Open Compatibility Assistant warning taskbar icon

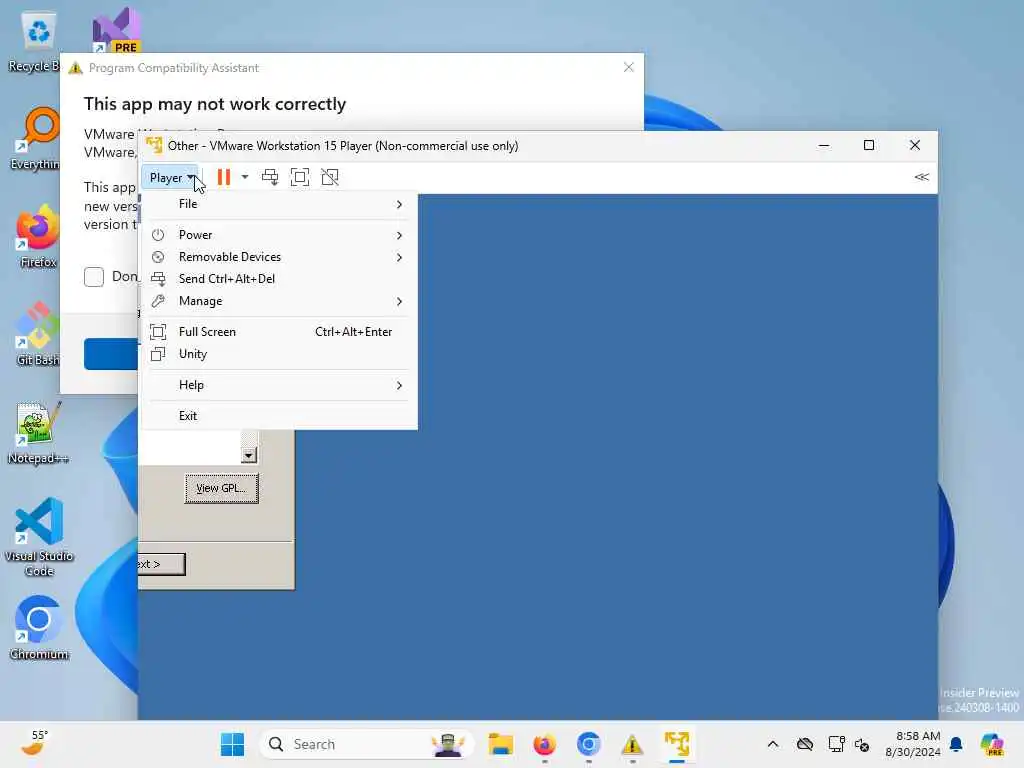coord(632,744)
